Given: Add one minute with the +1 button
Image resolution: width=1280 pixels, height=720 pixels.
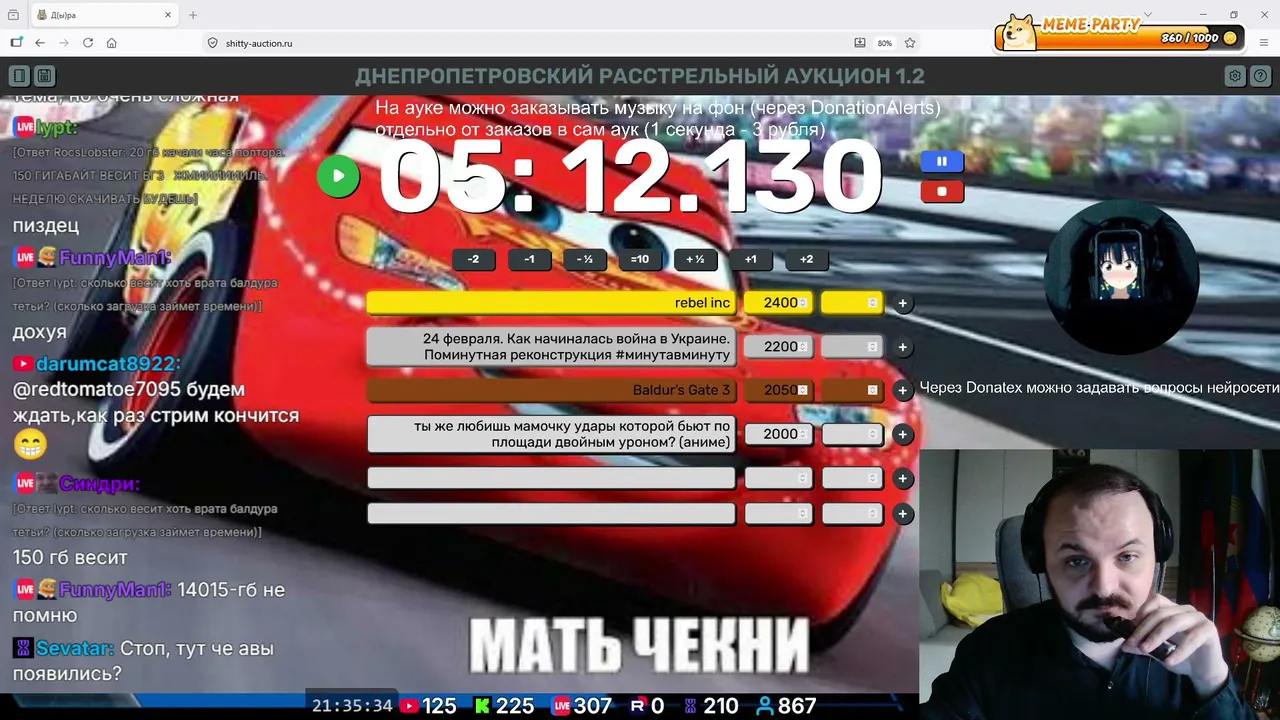Looking at the screenshot, I should [751, 259].
